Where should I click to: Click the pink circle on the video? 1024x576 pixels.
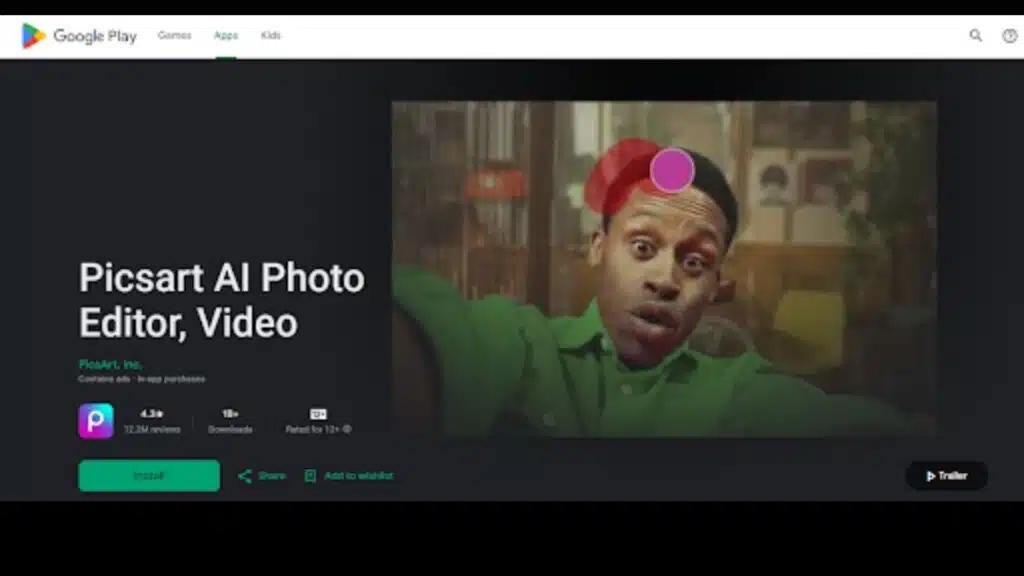coord(672,170)
